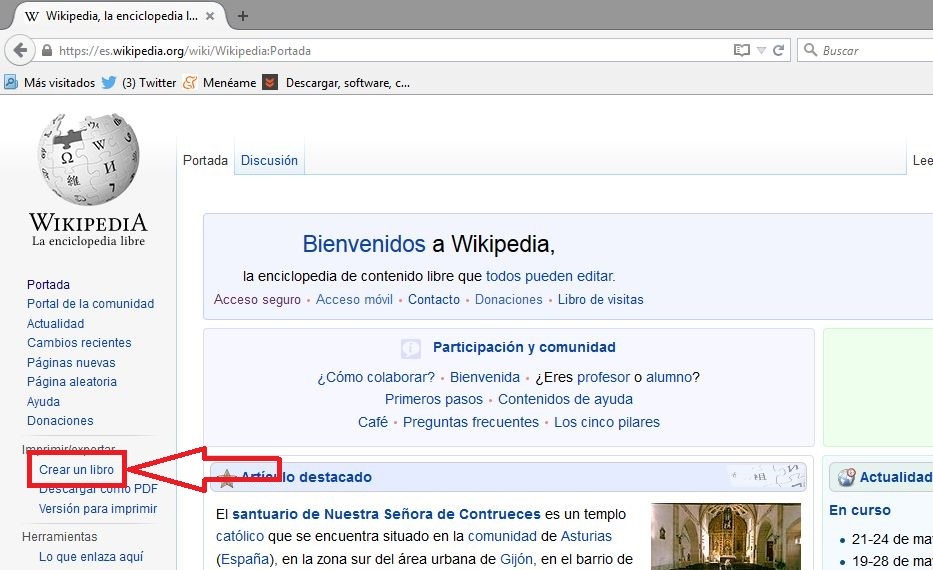
Task: Click the browser back arrow button
Action: 20,50
